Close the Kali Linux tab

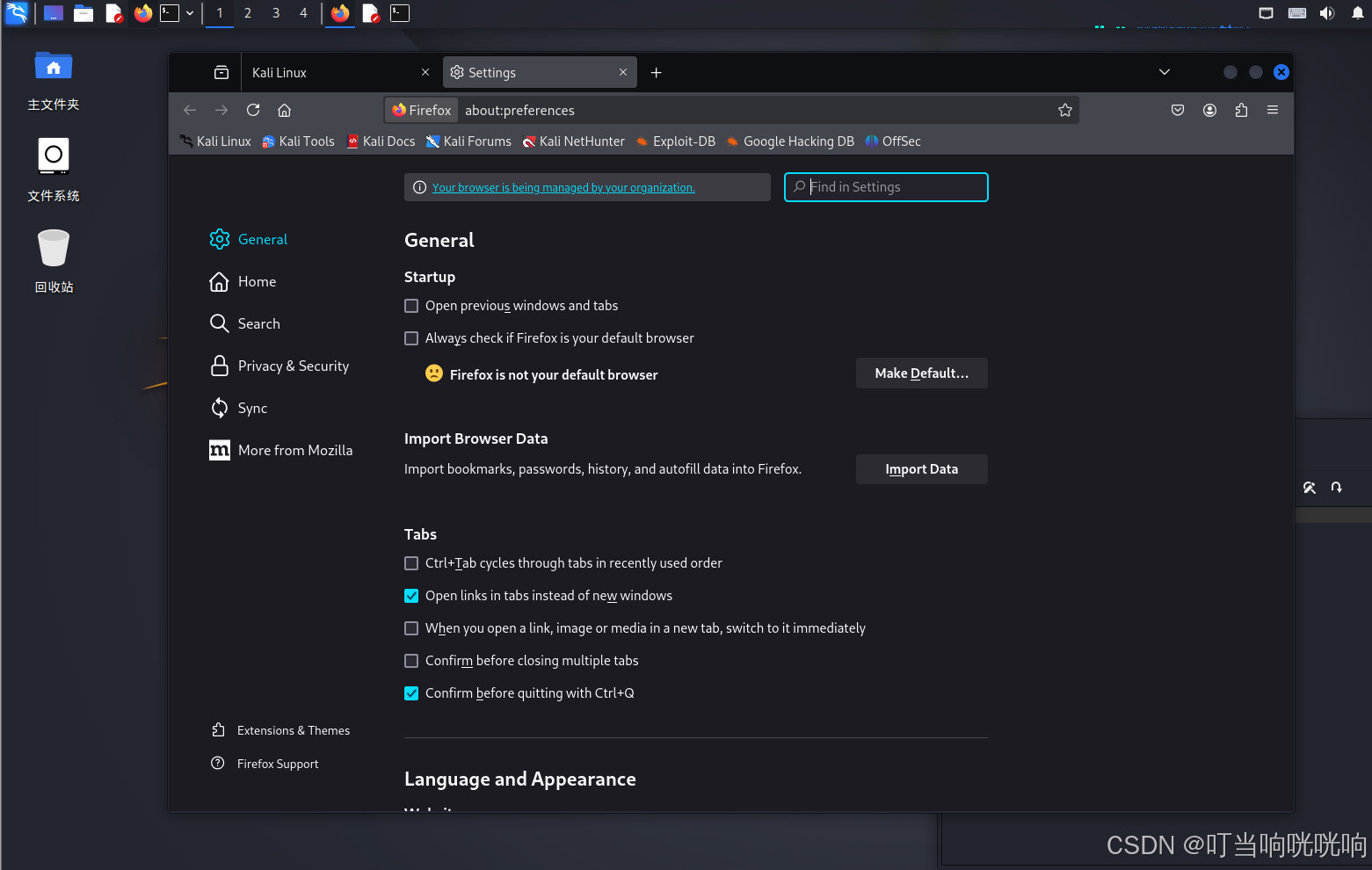(425, 72)
